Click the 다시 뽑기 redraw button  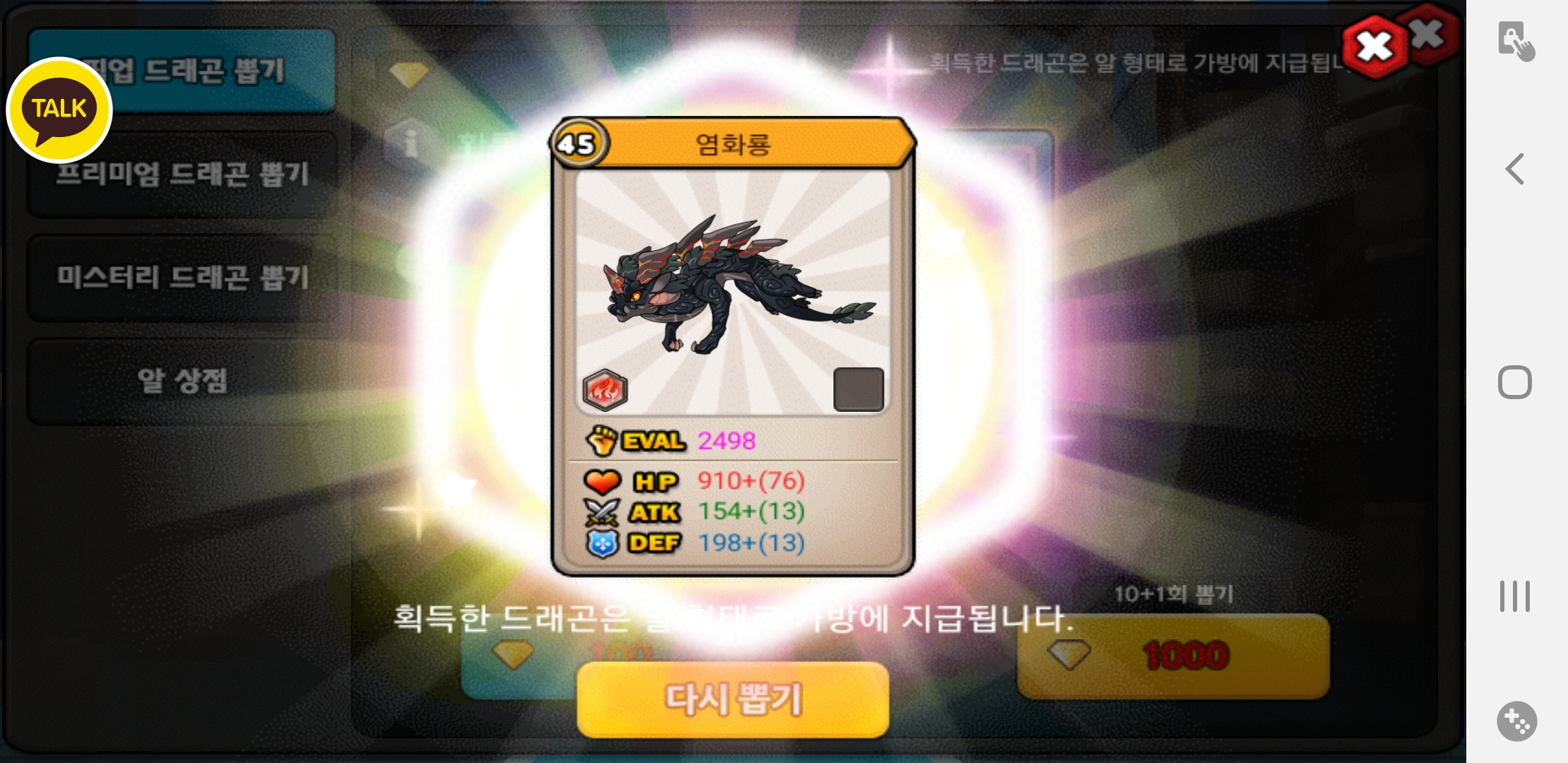(732, 699)
